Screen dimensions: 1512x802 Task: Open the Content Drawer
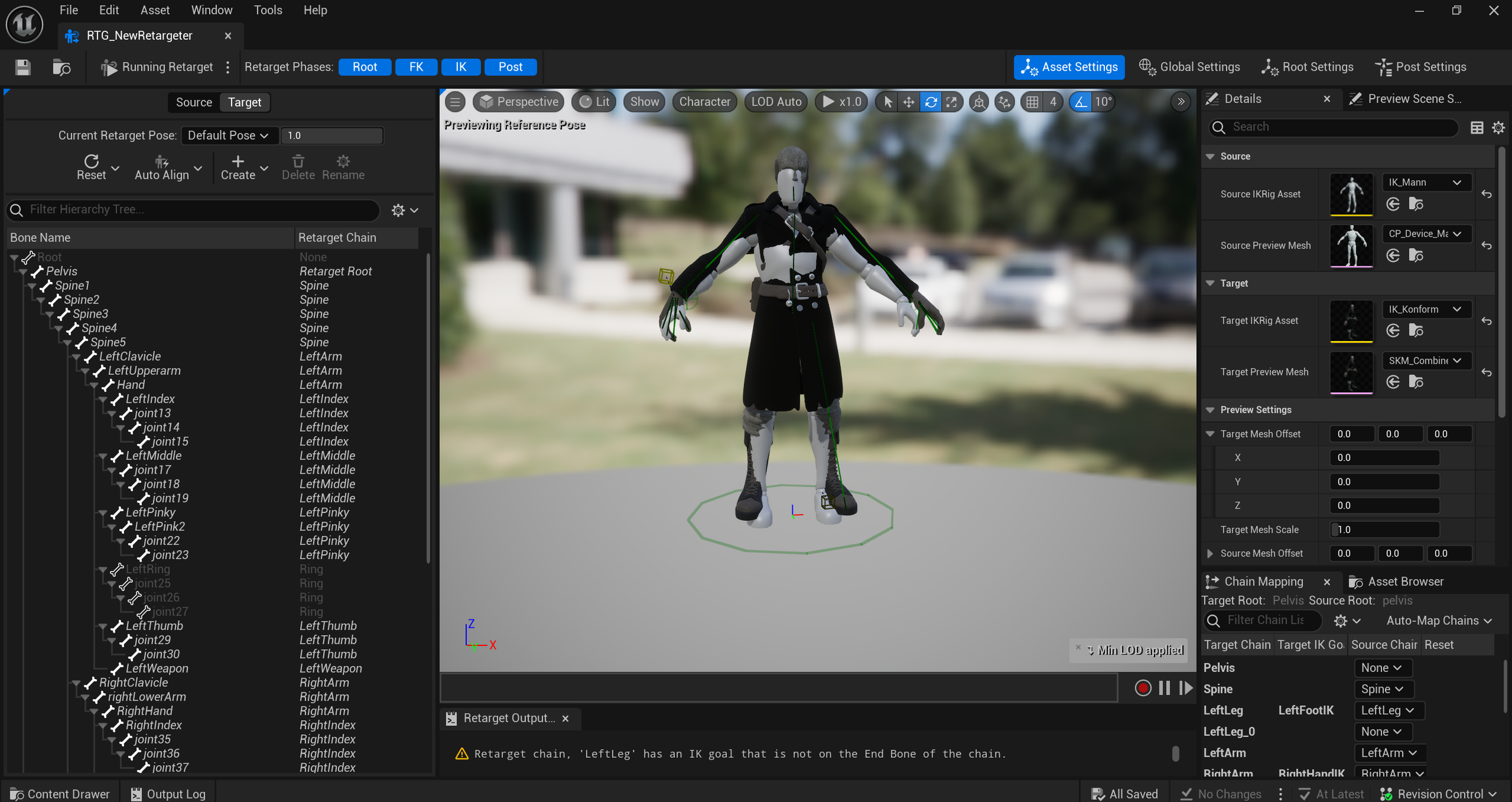(x=60, y=794)
